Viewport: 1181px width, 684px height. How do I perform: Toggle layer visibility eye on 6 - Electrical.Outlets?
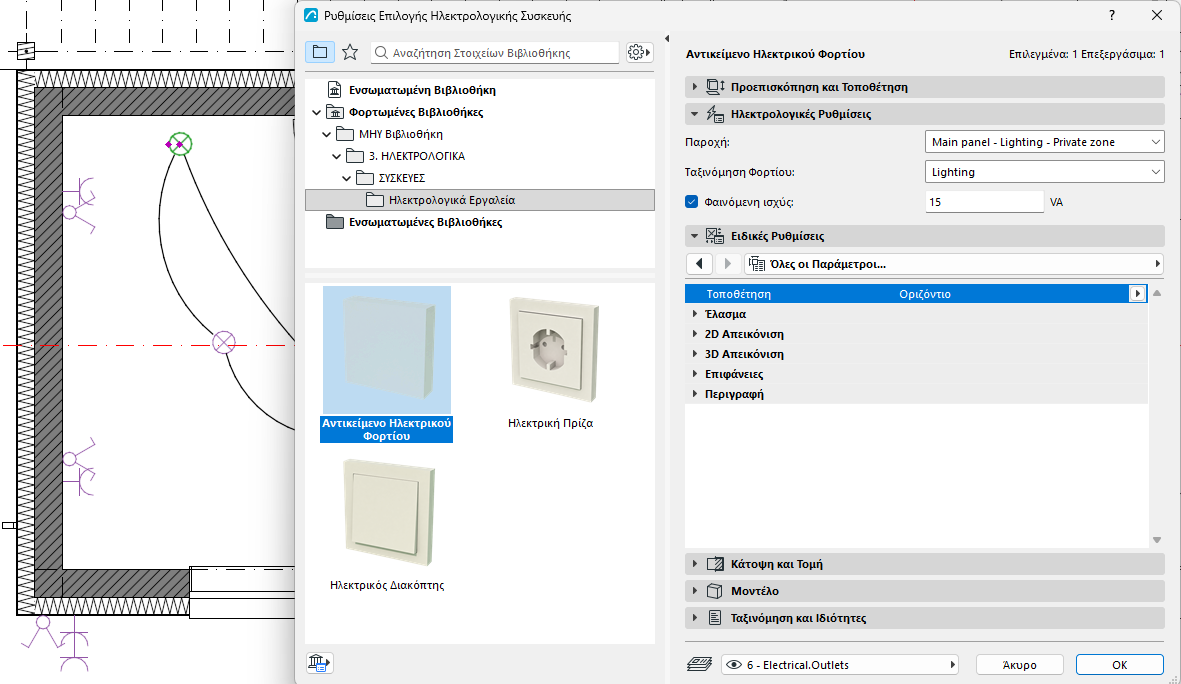pos(734,664)
